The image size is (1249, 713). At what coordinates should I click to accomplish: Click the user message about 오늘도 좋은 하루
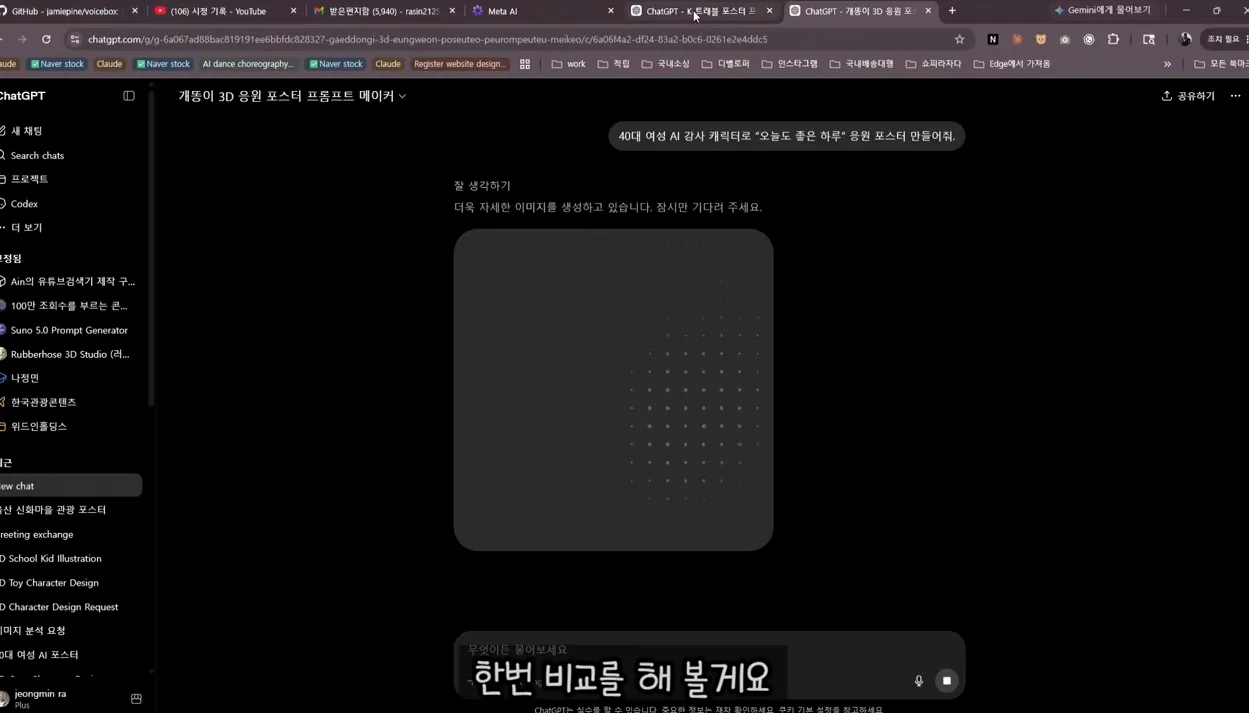(x=786, y=136)
